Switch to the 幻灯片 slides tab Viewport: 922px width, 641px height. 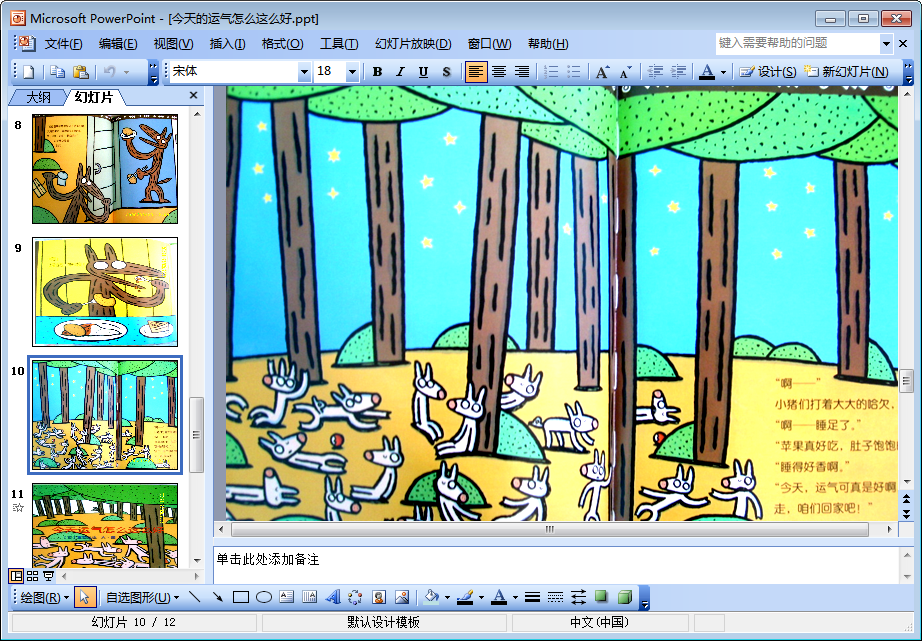click(x=93, y=97)
